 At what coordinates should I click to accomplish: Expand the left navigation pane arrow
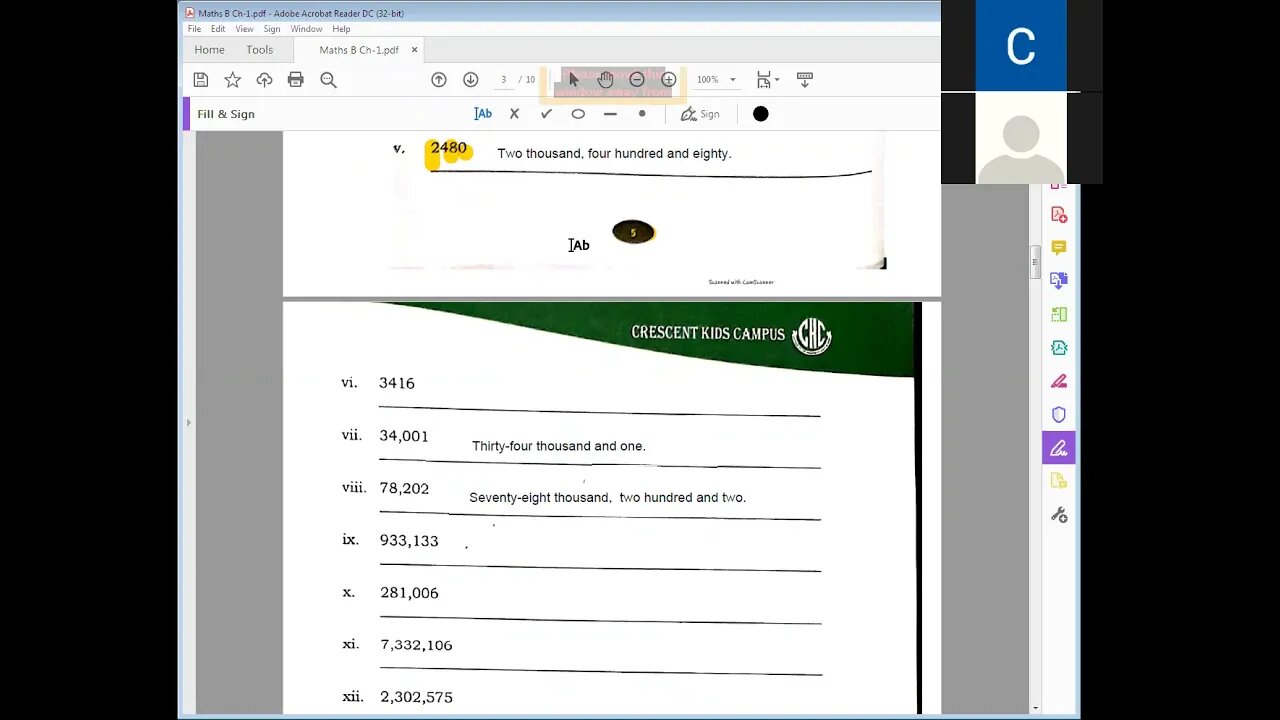point(188,423)
